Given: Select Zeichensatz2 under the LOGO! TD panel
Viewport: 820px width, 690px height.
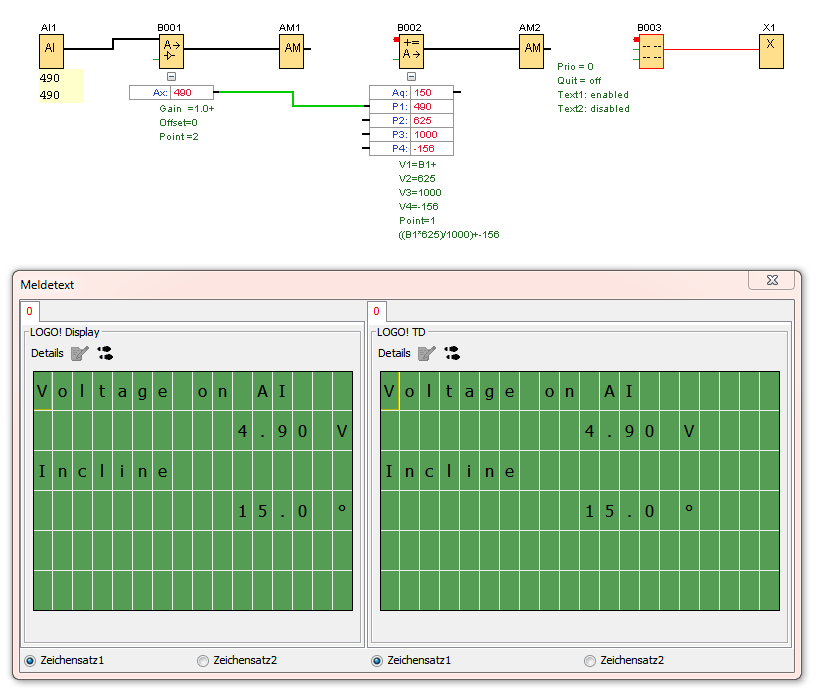Looking at the screenshot, I should coord(590,660).
